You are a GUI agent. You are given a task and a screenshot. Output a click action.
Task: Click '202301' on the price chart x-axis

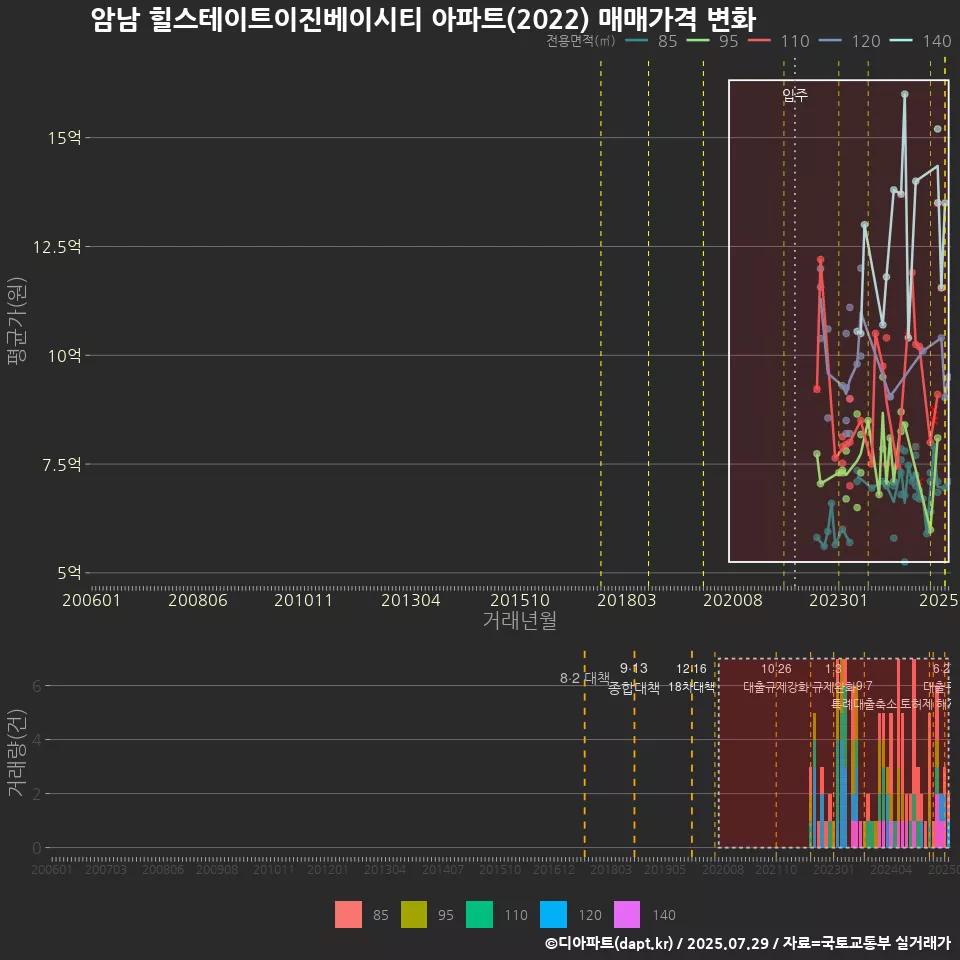[838, 600]
